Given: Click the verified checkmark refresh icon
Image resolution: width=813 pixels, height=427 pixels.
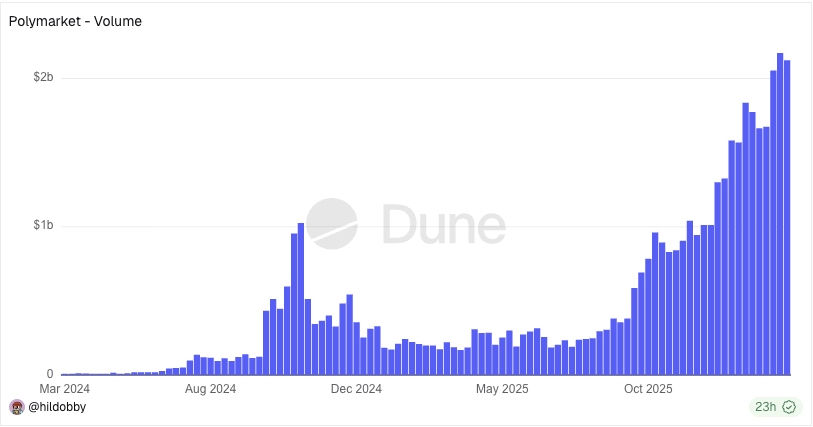Looking at the screenshot, I should click(789, 407).
